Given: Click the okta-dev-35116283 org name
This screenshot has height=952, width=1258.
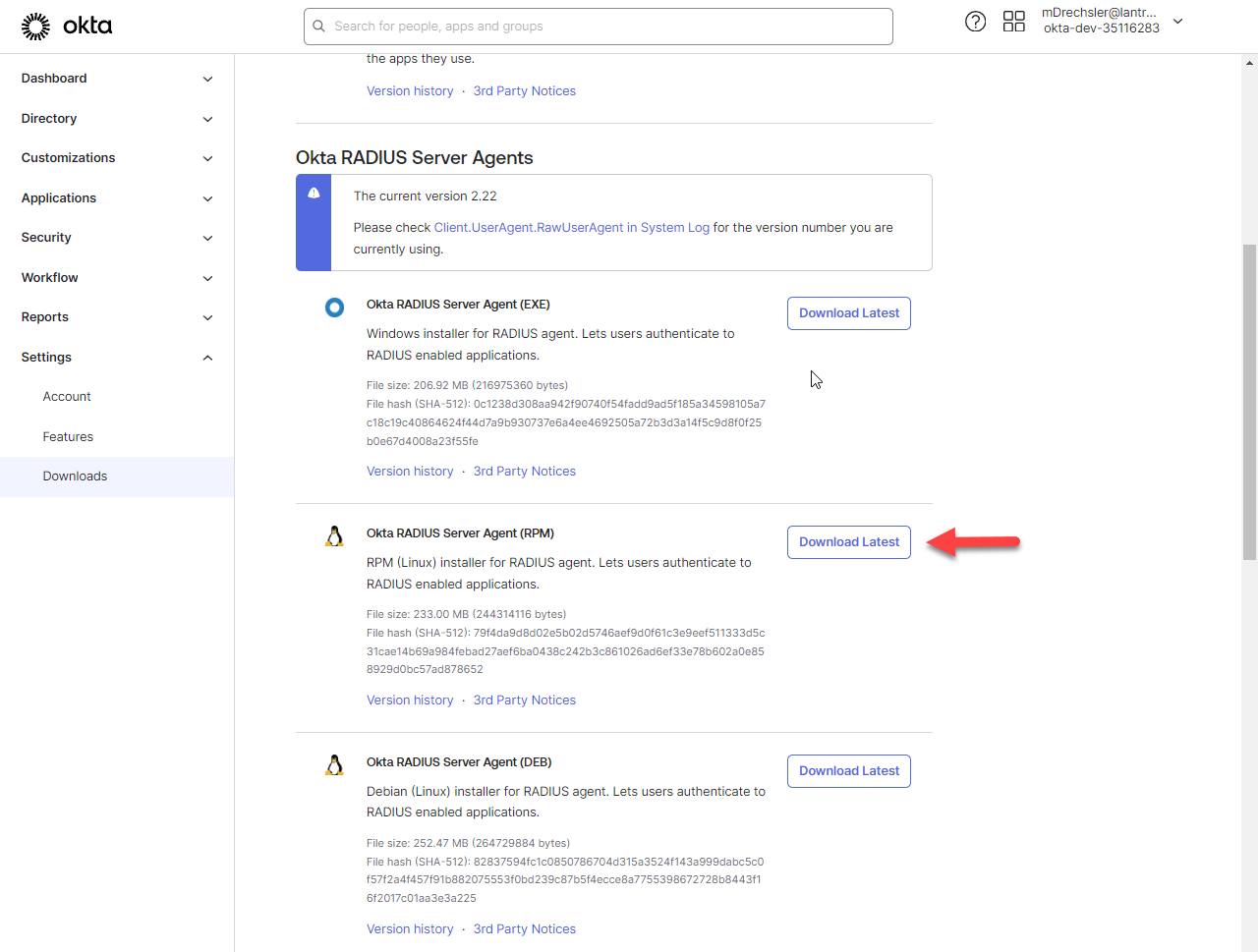Looking at the screenshot, I should coord(1102,28).
